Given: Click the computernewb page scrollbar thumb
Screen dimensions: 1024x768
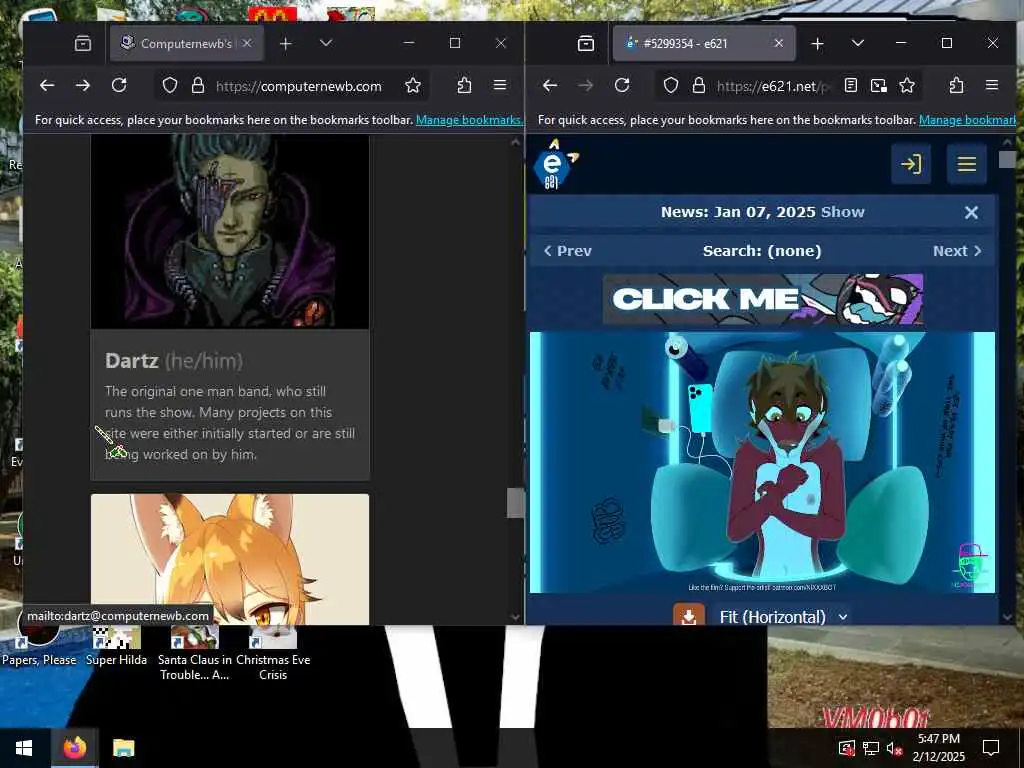Looking at the screenshot, I should (515, 503).
